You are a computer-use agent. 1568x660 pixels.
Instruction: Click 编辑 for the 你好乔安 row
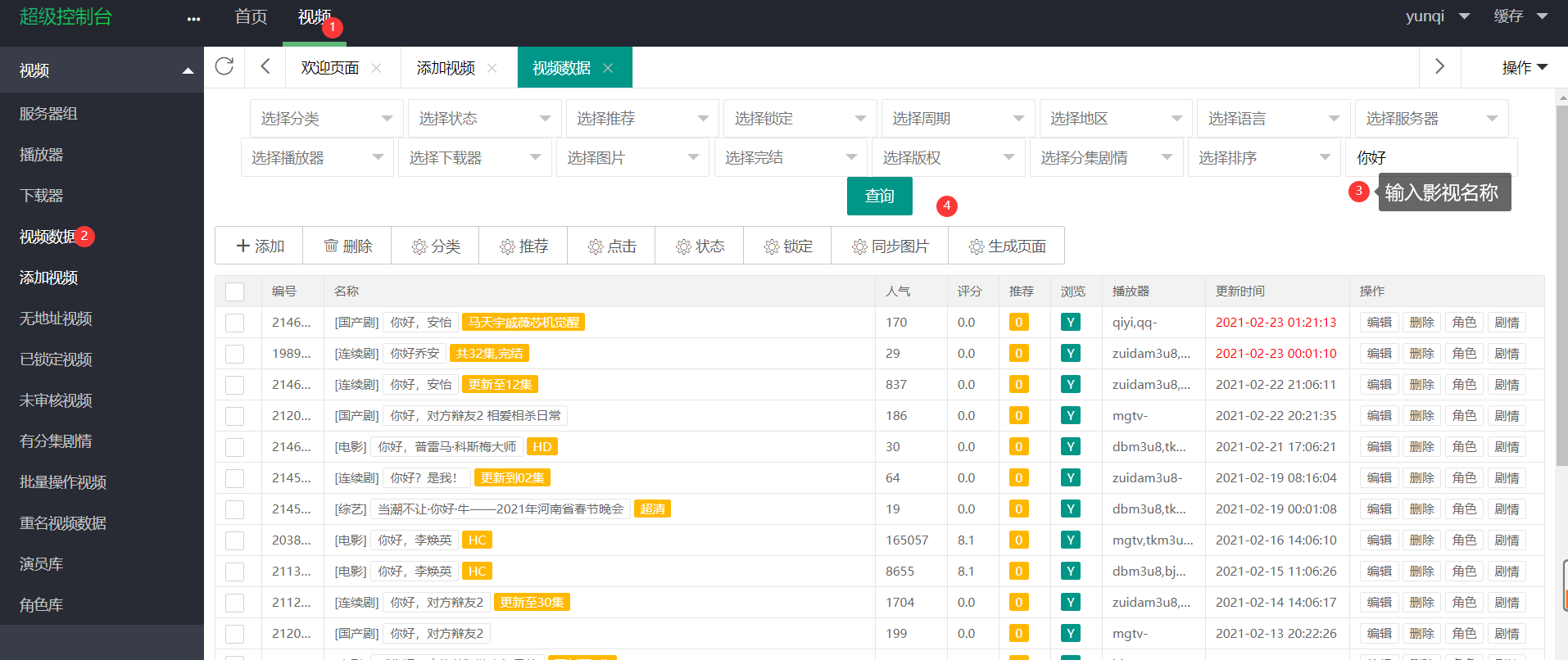(x=1379, y=354)
